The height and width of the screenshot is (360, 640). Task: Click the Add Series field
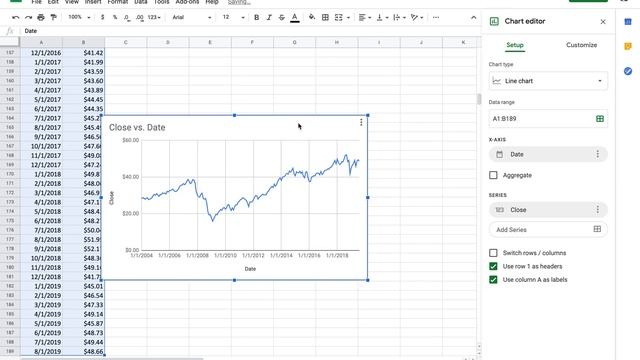tap(548, 229)
